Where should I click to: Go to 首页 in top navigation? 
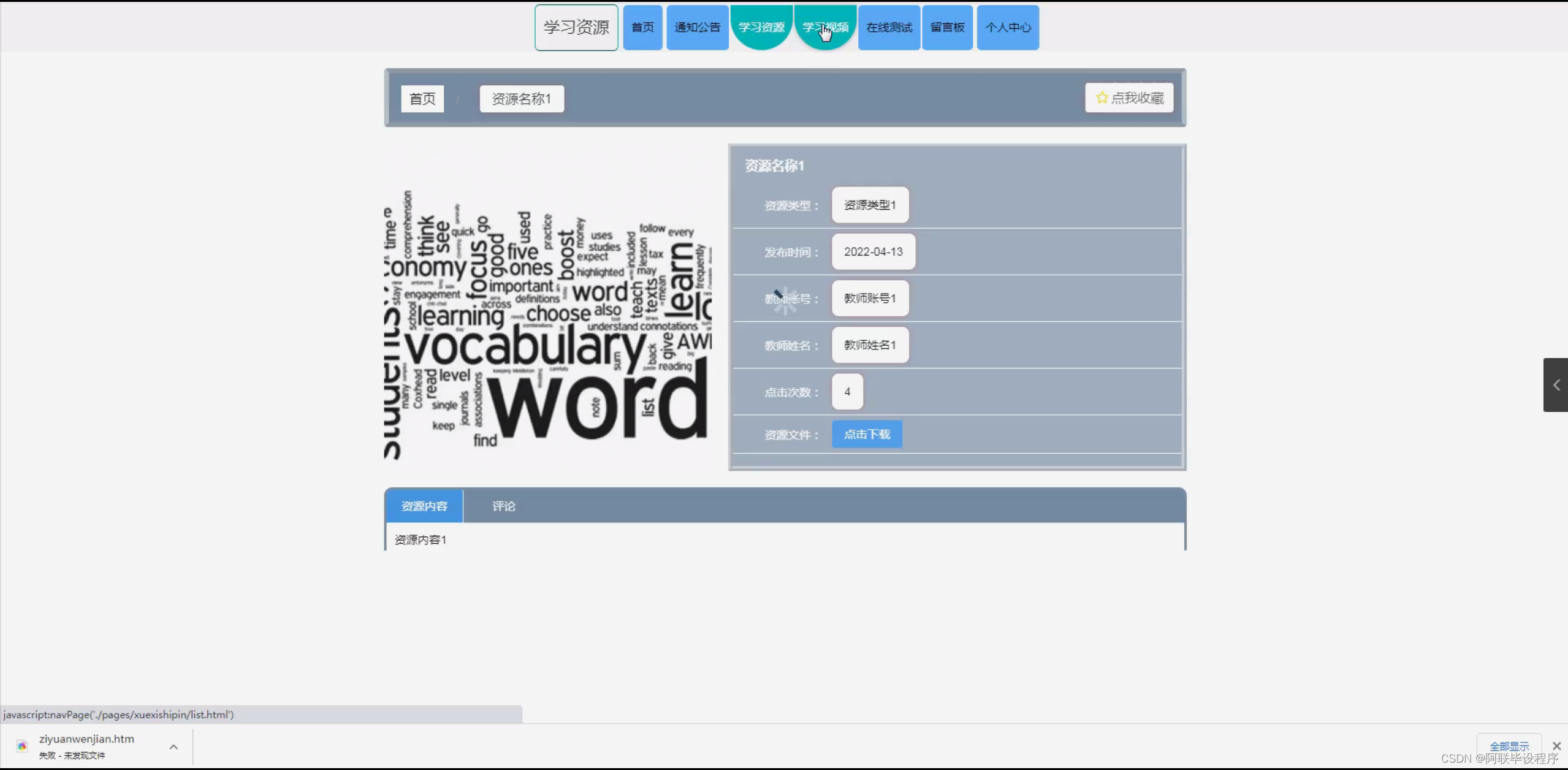click(642, 28)
